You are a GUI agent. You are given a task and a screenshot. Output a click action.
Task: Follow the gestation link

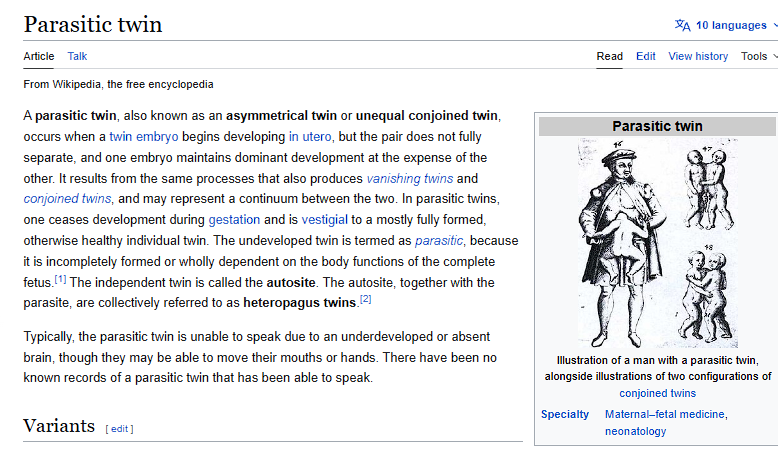pos(234,219)
